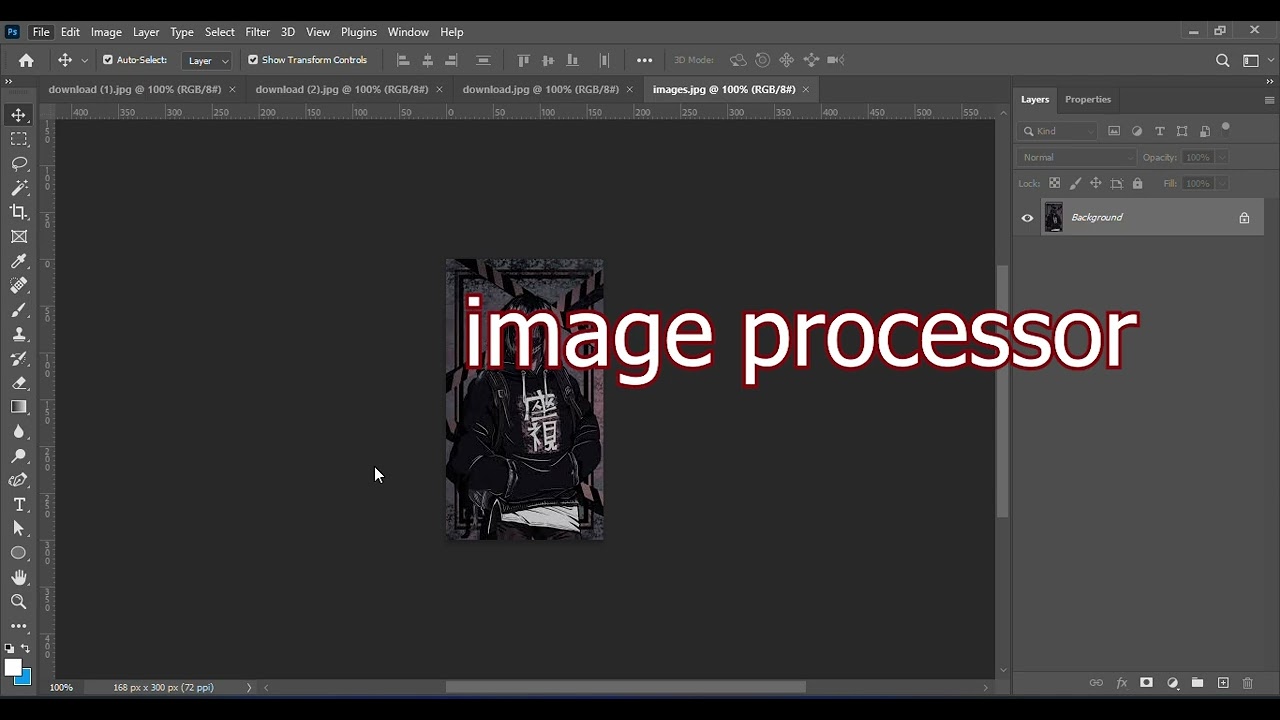Create new fill or adjustment layer
Image resolution: width=1280 pixels, height=720 pixels.
1172,683
